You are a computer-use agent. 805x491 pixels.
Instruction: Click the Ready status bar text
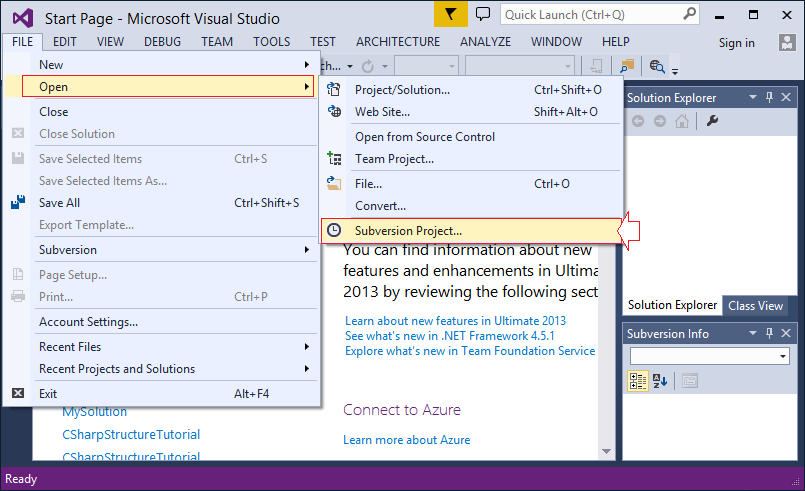point(21,479)
